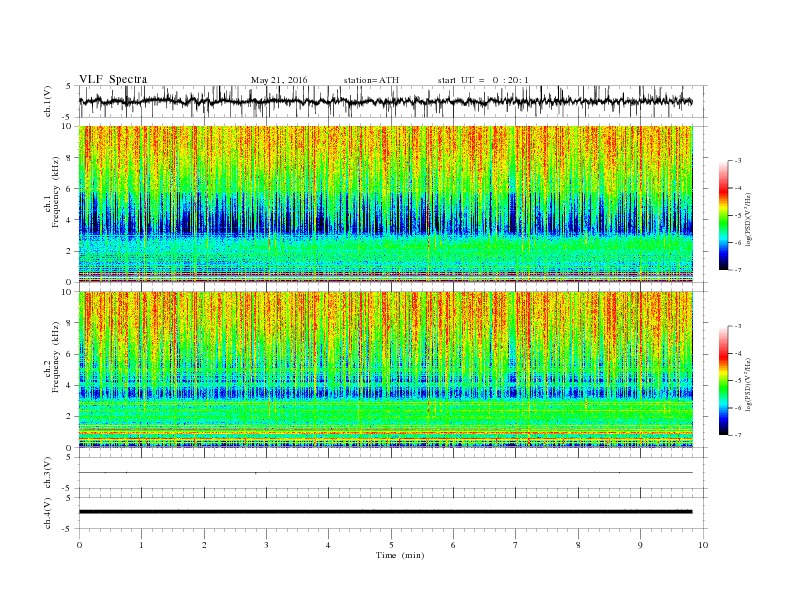Click the ch.2 colorbar "log(PSD)(V²/Hz)" label
Image resolution: width=792 pixels, height=612 pixels.
748,384
